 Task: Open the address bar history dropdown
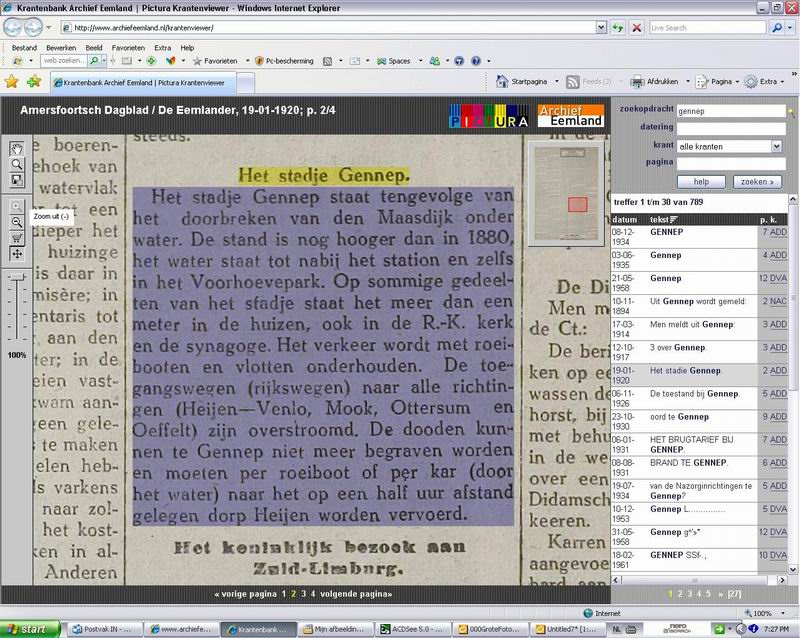tap(601, 28)
